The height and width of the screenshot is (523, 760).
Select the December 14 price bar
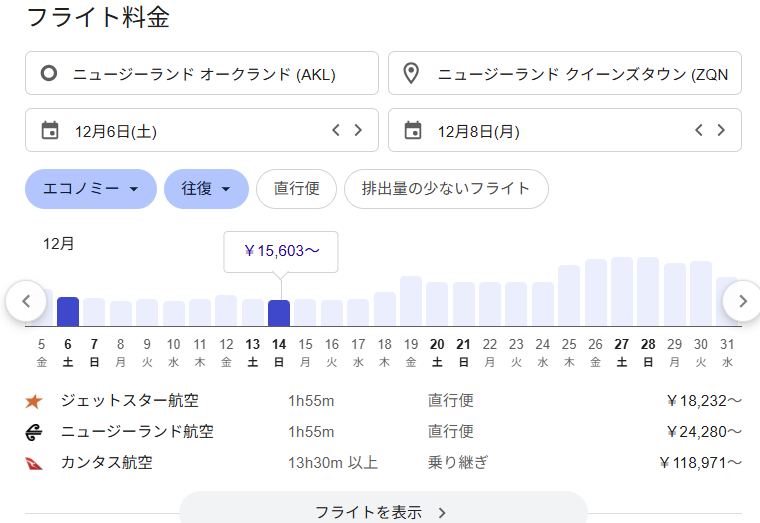pos(279,313)
